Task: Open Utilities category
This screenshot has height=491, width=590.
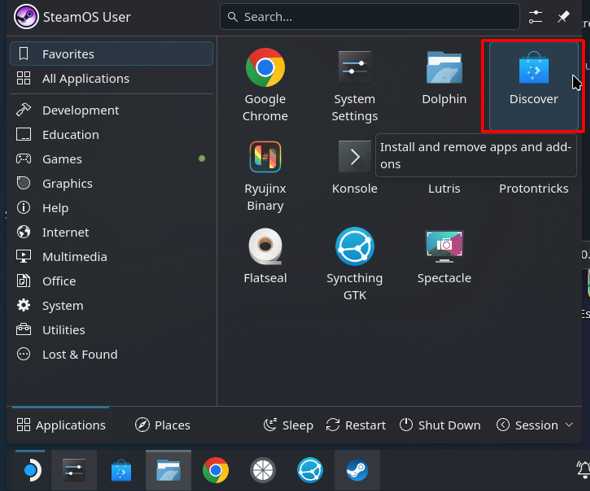Action: tap(112, 330)
